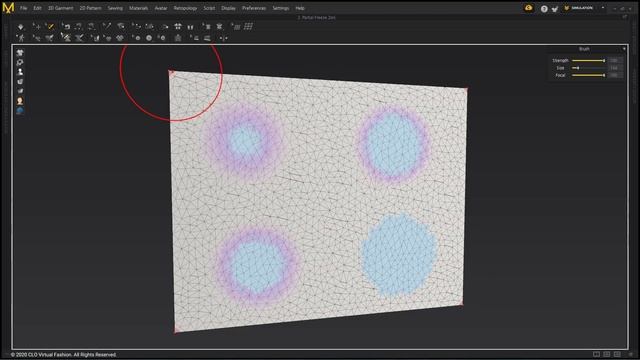Click the two-pins toolbar icon
This screenshot has height=360, width=640.
[x=190, y=27]
